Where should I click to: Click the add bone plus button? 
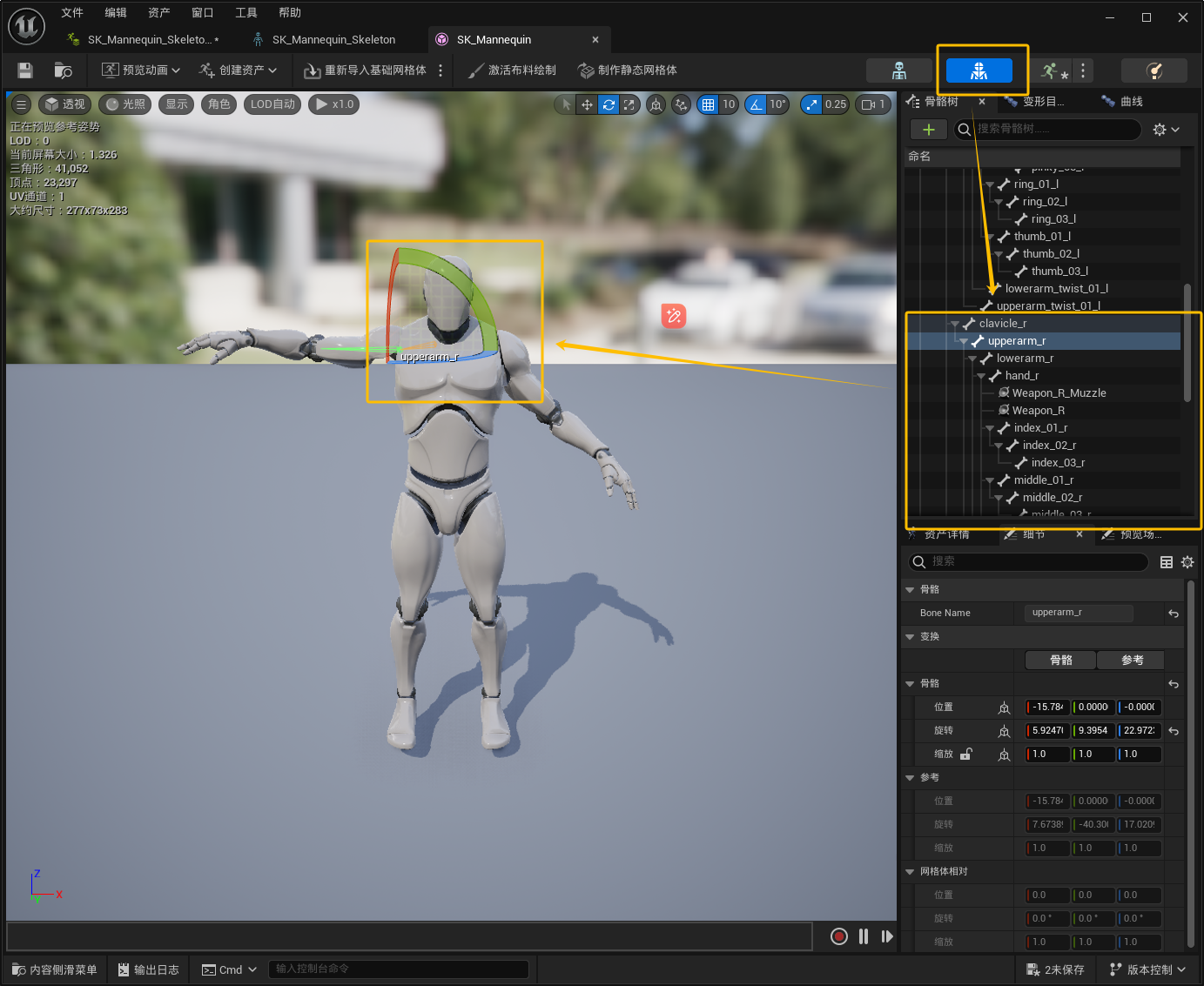click(928, 130)
